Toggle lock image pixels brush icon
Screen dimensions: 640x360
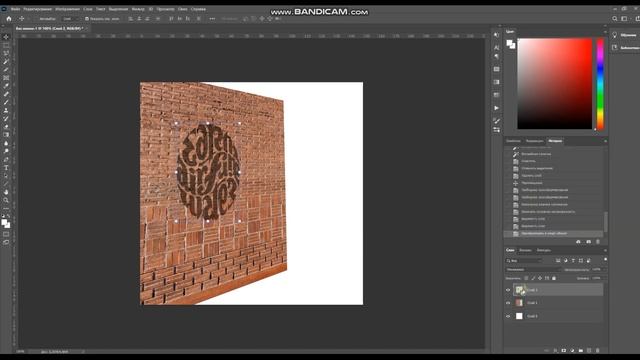(x=533, y=278)
